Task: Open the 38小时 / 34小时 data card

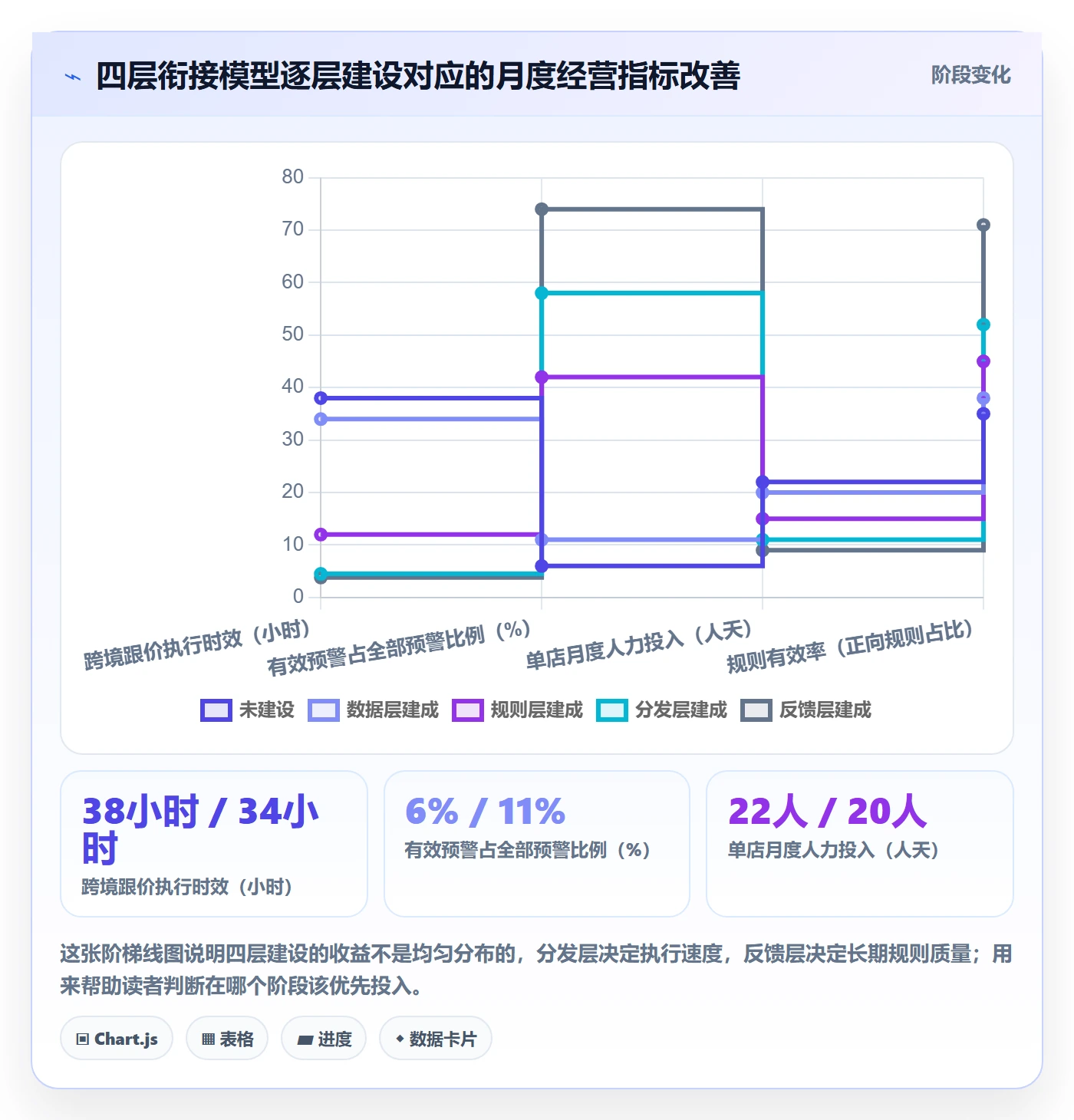Action: [x=214, y=844]
